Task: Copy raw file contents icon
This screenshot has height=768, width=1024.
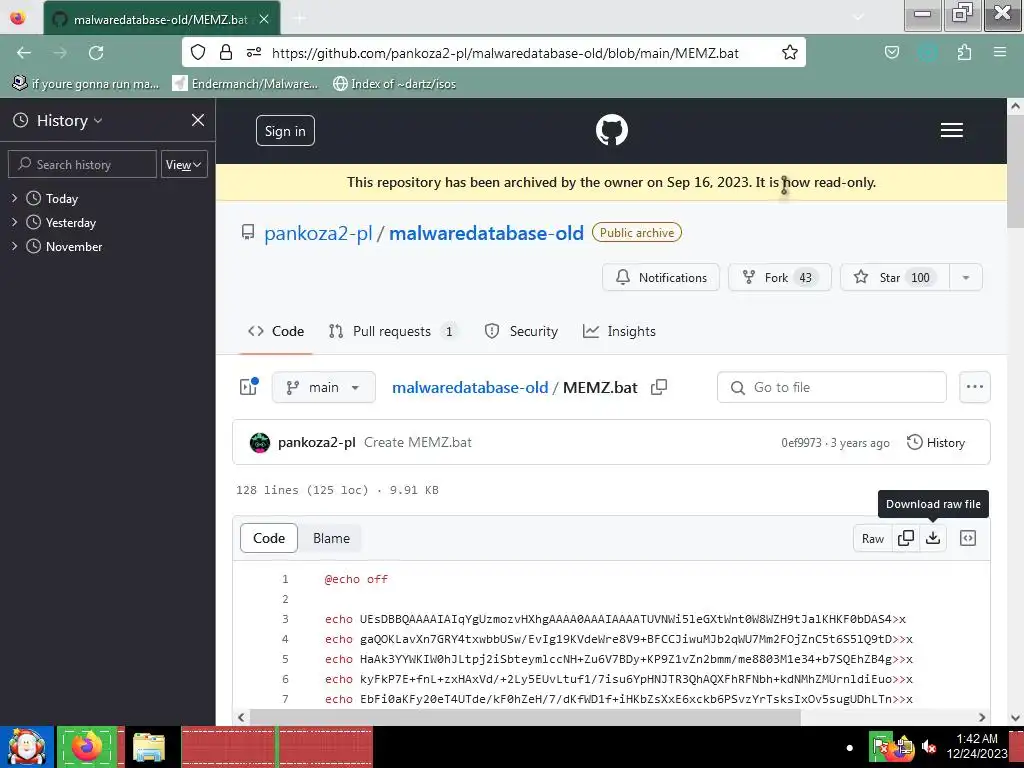Action: pos(906,538)
